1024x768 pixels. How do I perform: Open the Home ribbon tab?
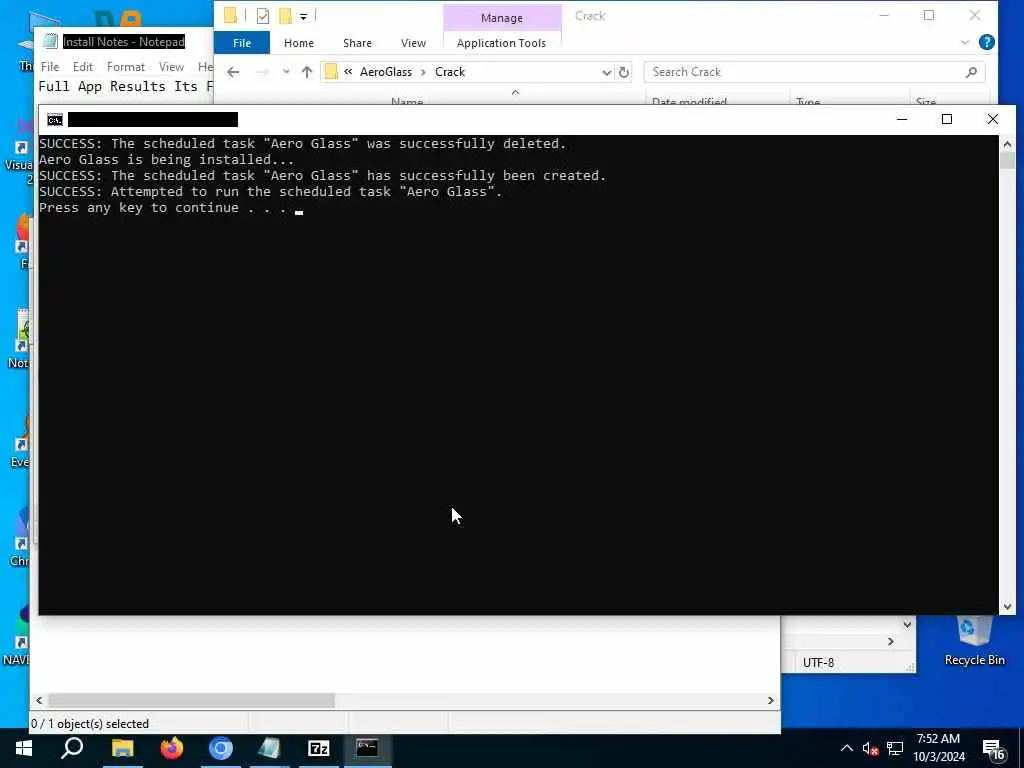pos(298,42)
